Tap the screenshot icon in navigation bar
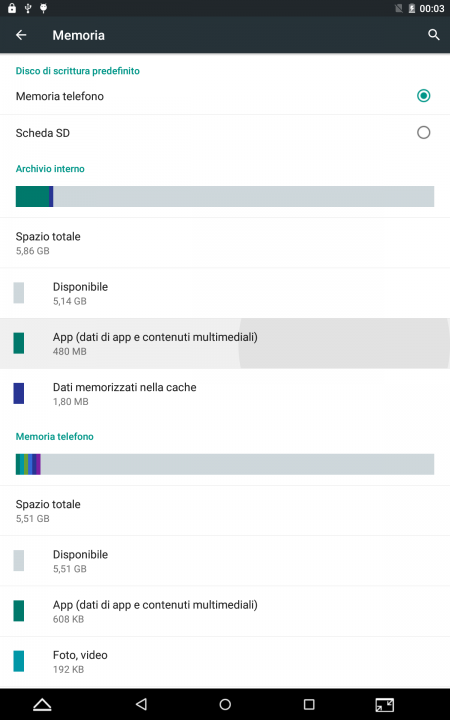Image resolution: width=450 pixels, height=720 pixels. (x=384, y=704)
